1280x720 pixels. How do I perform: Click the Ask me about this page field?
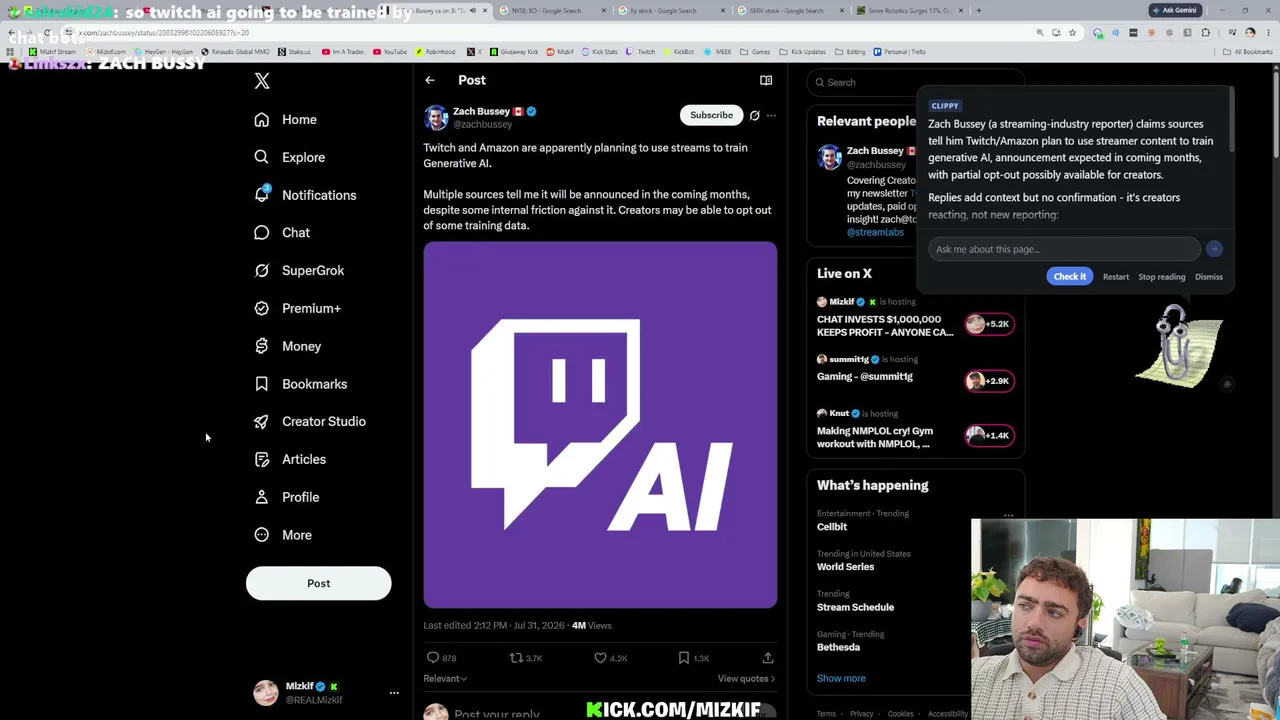[1064, 249]
